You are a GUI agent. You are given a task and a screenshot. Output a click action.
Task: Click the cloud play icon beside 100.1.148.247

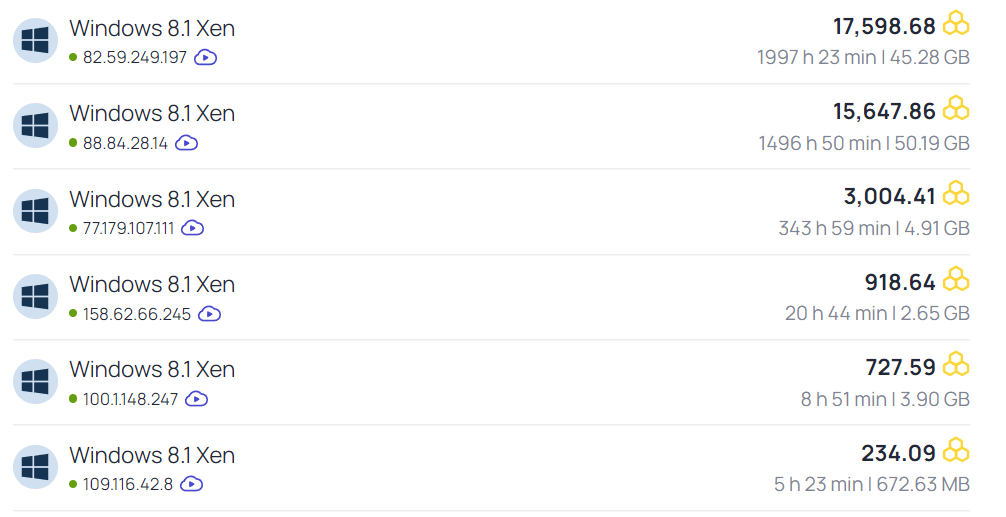[x=196, y=399]
